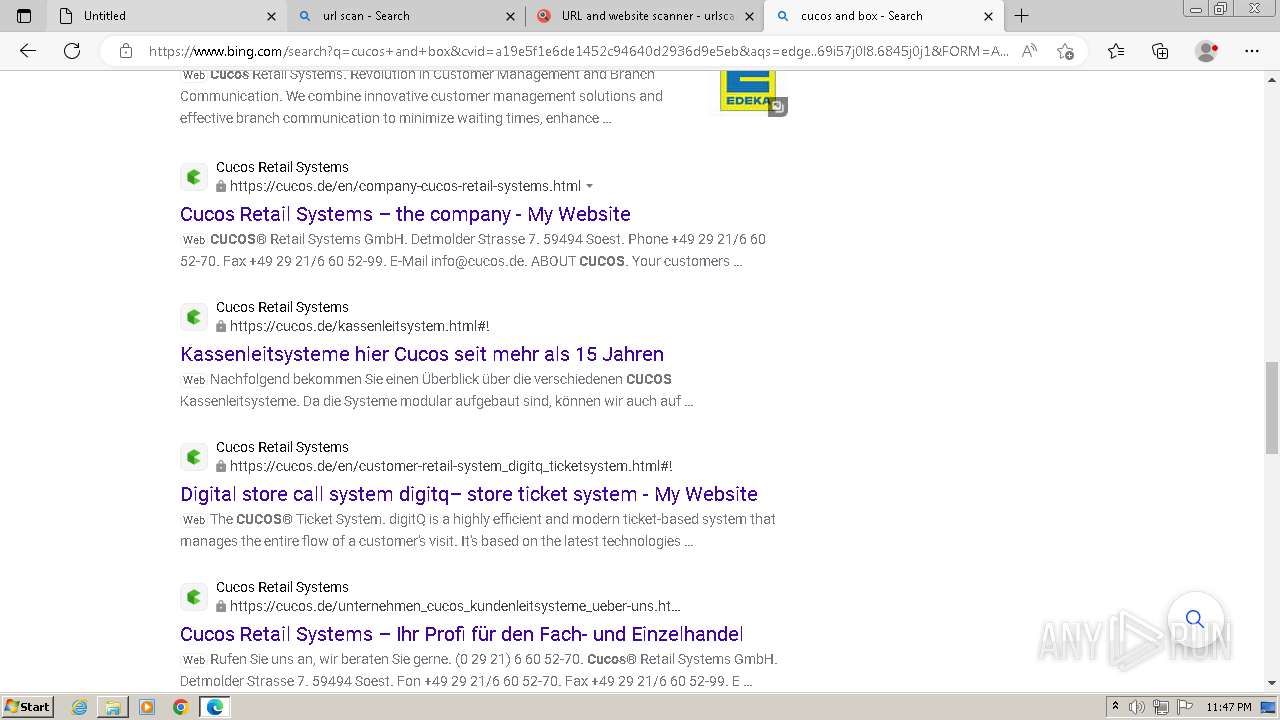Close the Untitled tab
1280x720 pixels.
[271, 16]
